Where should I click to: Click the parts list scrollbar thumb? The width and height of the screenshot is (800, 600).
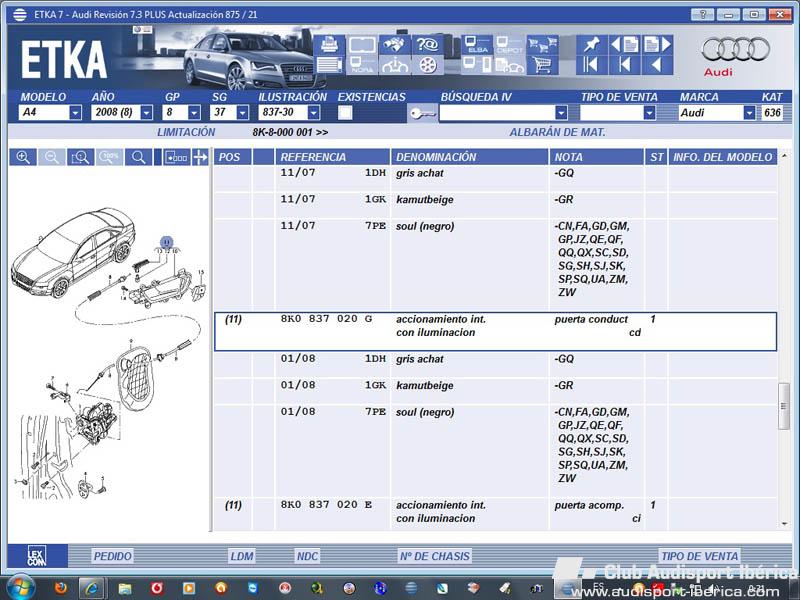click(784, 406)
